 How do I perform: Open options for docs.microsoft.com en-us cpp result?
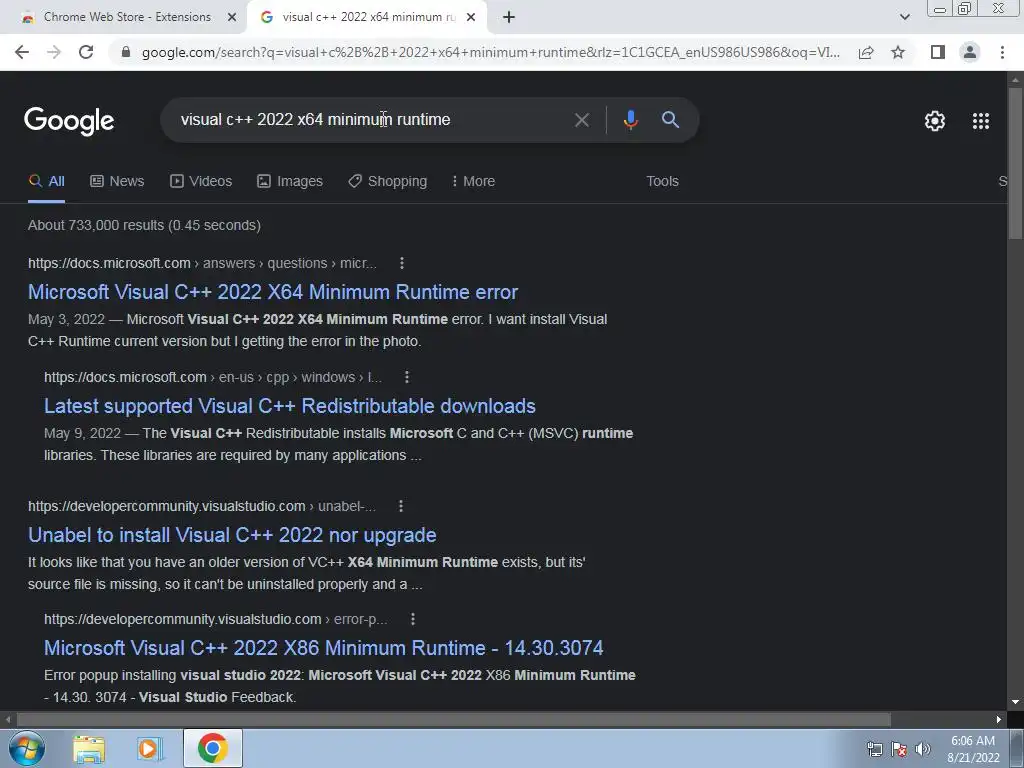coord(407,377)
